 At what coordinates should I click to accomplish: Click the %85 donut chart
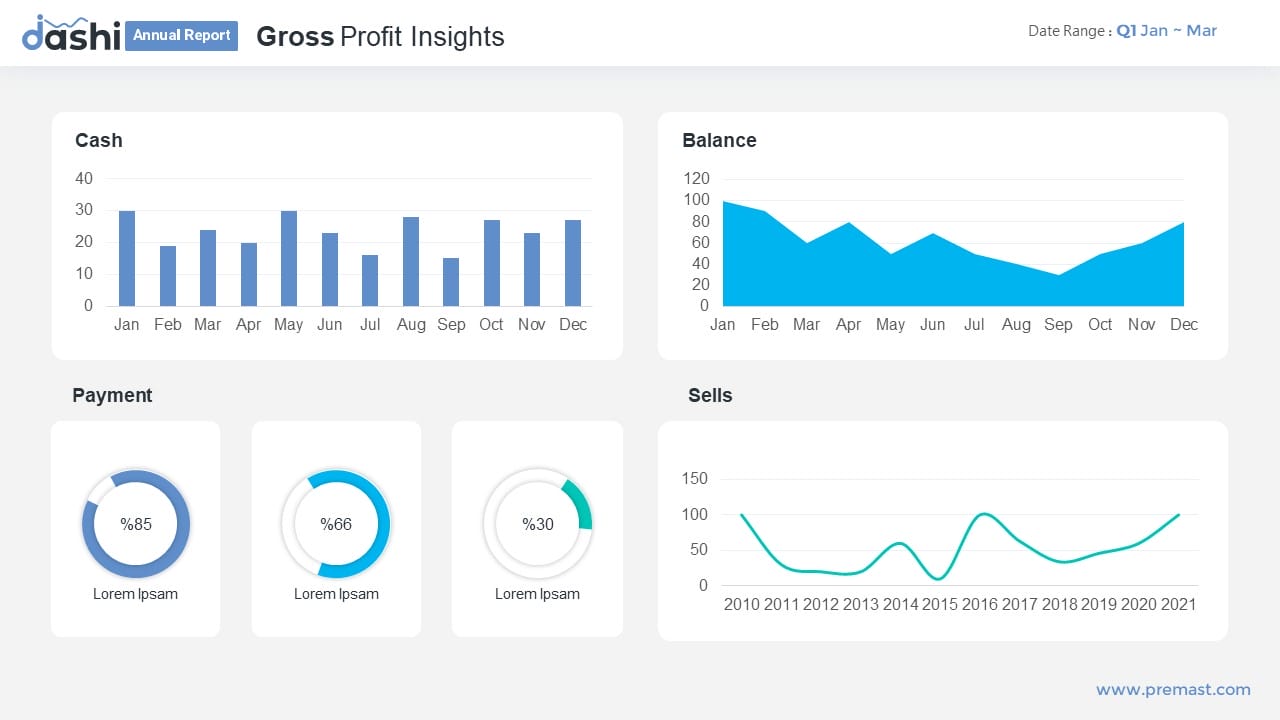(136, 524)
